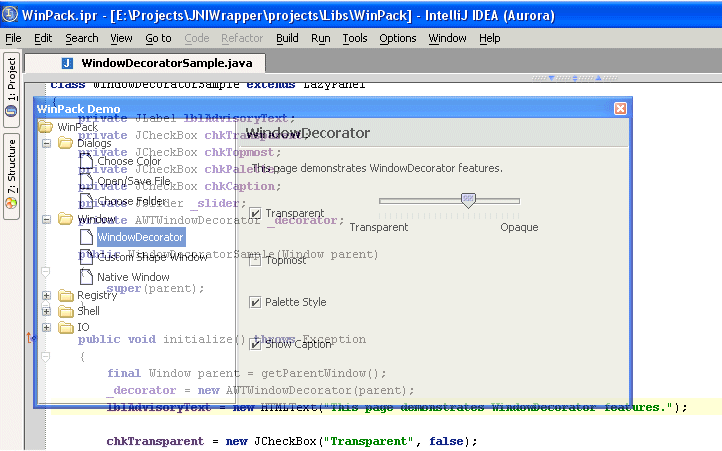Click the WinPack root folder icon
722x451 pixels.
(x=45, y=126)
